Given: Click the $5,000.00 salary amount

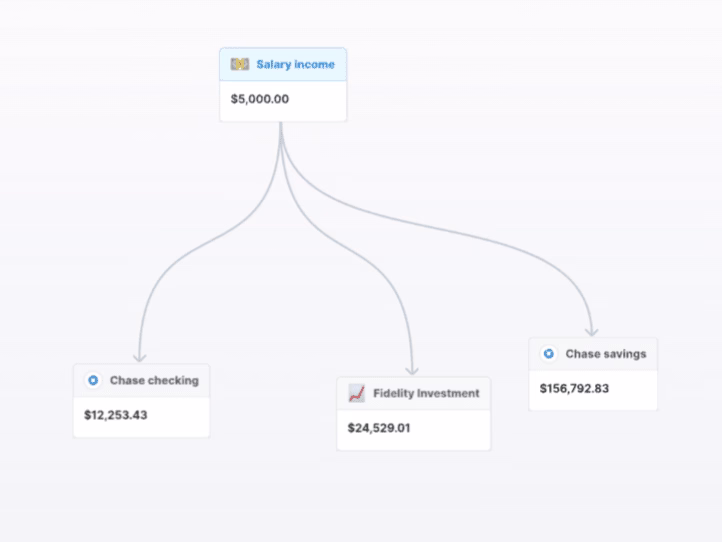Looking at the screenshot, I should 260,99.
